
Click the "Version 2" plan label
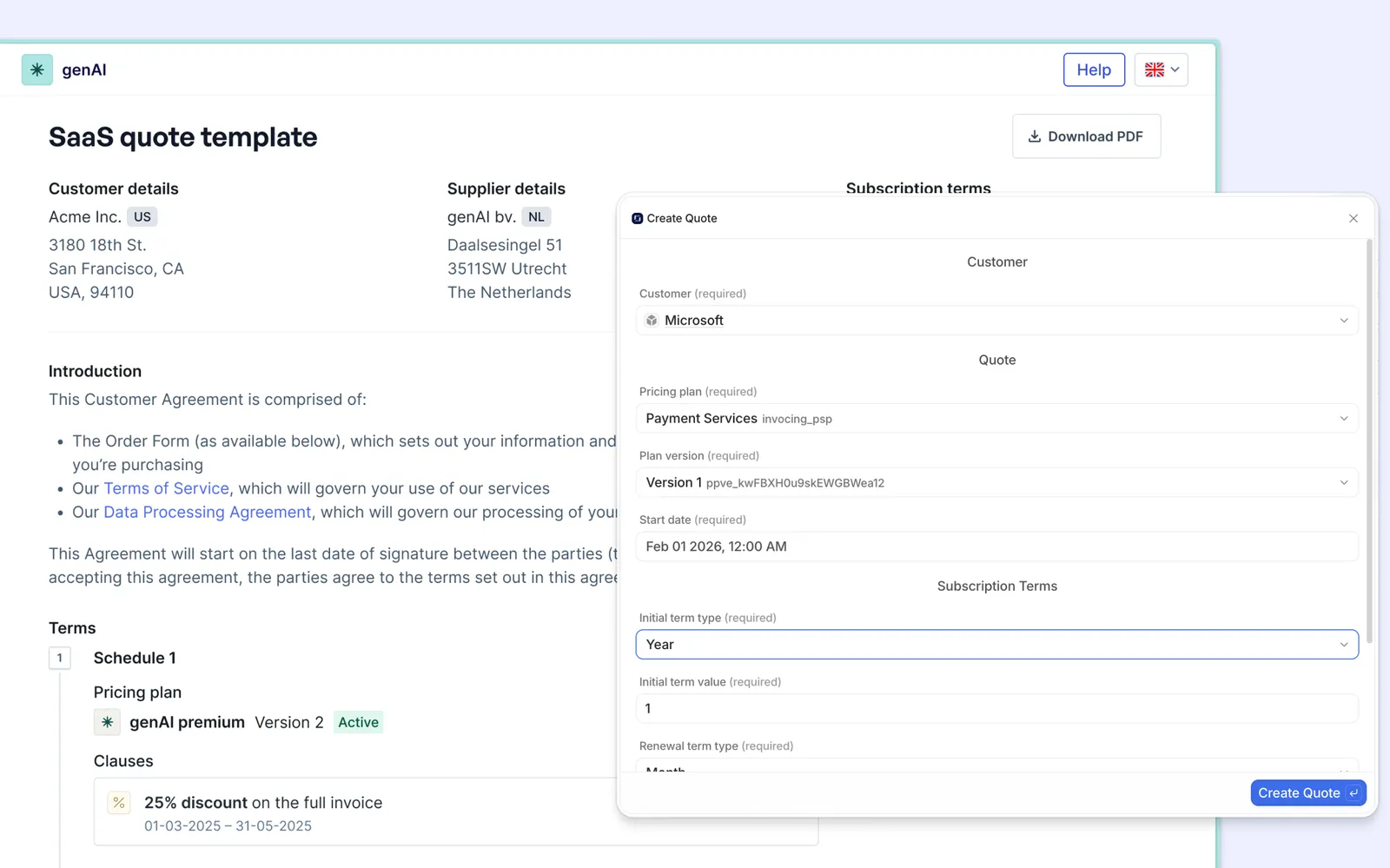(x=289, y=722)
